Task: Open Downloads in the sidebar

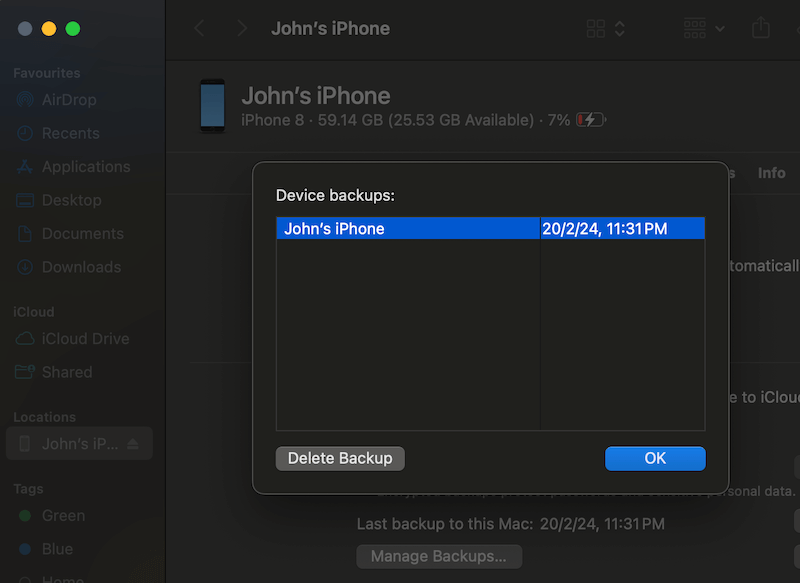Action: coord(81,267)
